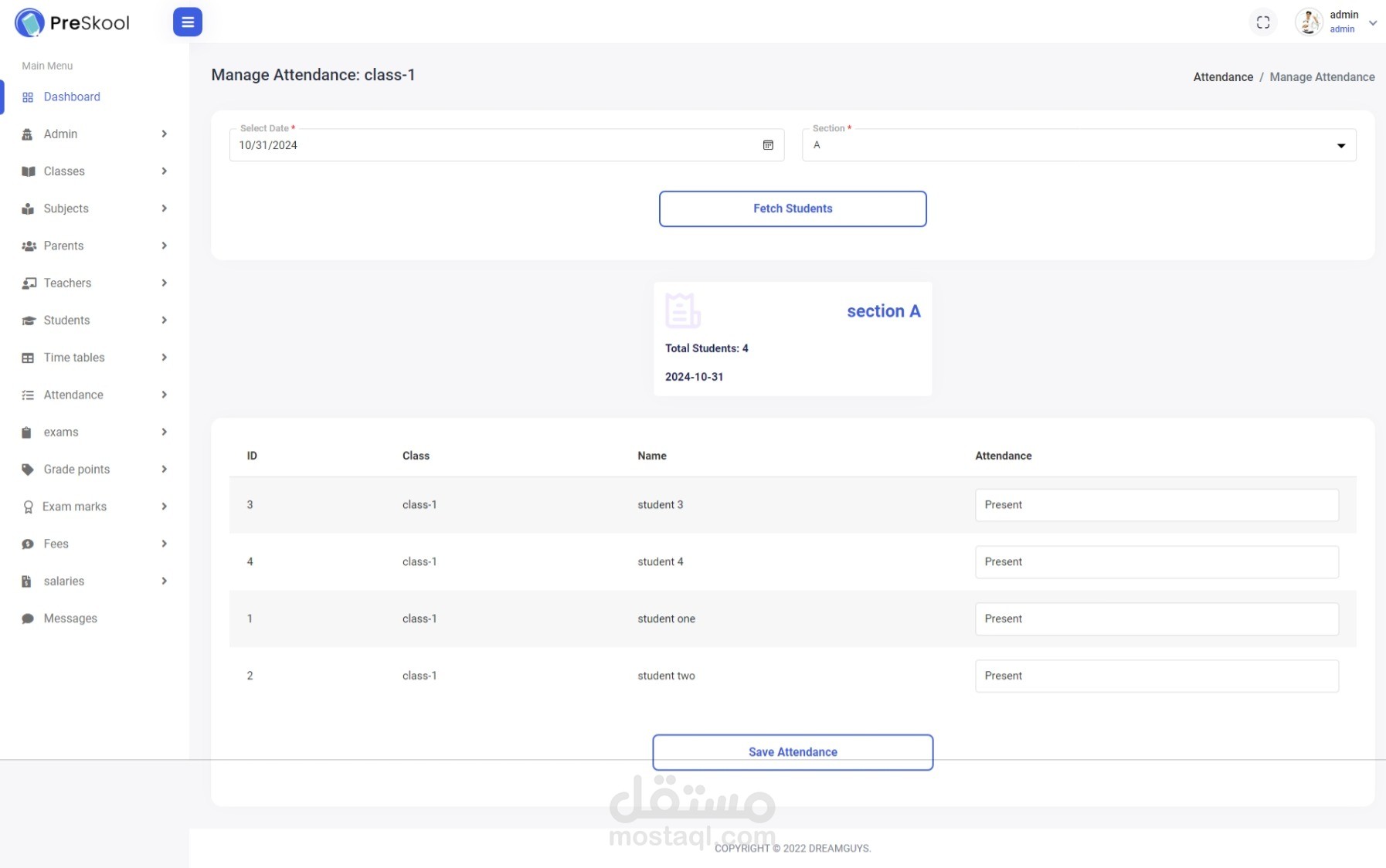Image resolution: width=1386 pixels, height=868 pixels.
Task: Open the Section dropdown
Action: pyautogui.click(x=1079, y=145)
